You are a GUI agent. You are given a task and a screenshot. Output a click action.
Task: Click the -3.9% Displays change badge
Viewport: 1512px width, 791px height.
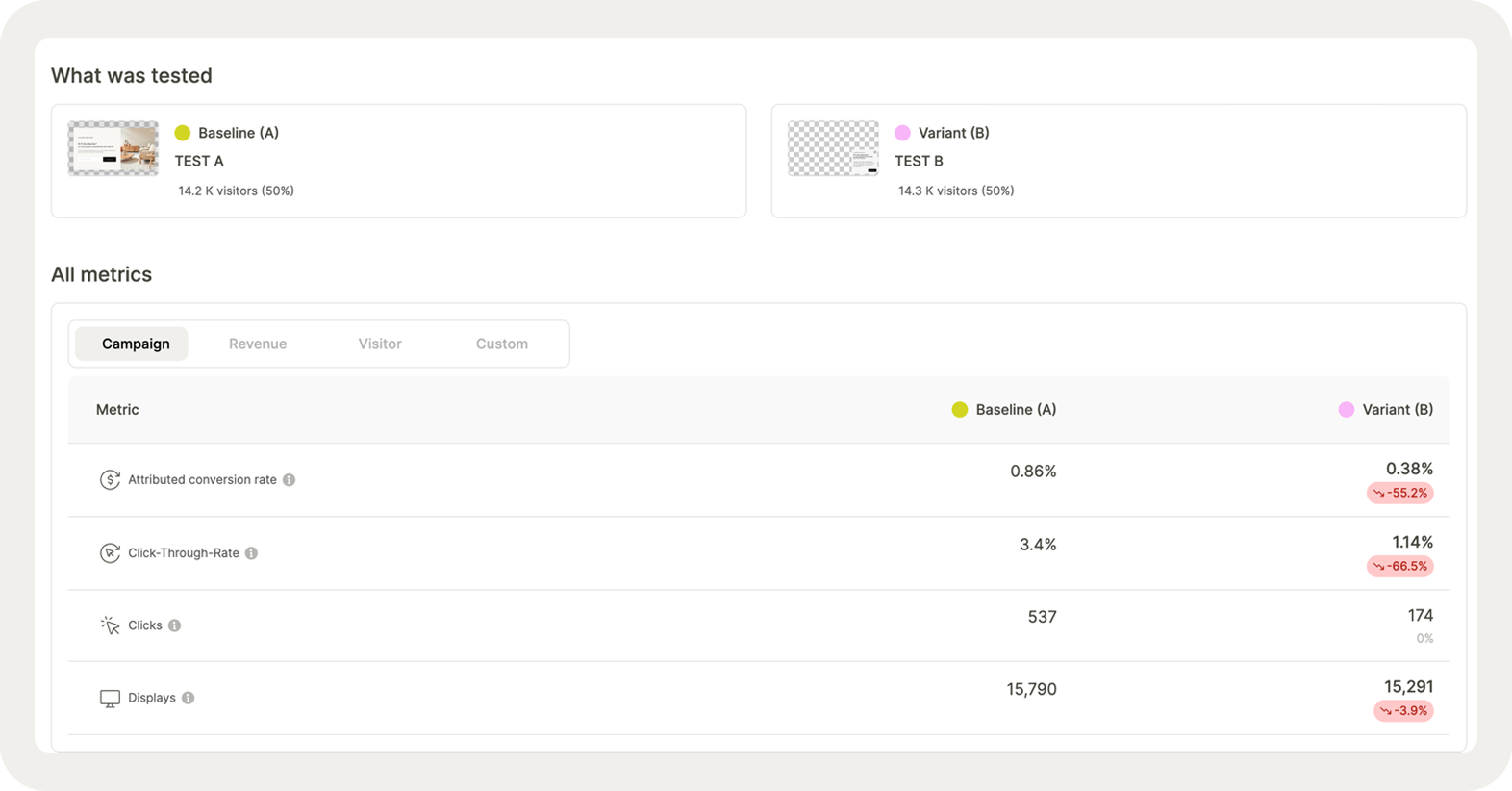pos(1403,711)
